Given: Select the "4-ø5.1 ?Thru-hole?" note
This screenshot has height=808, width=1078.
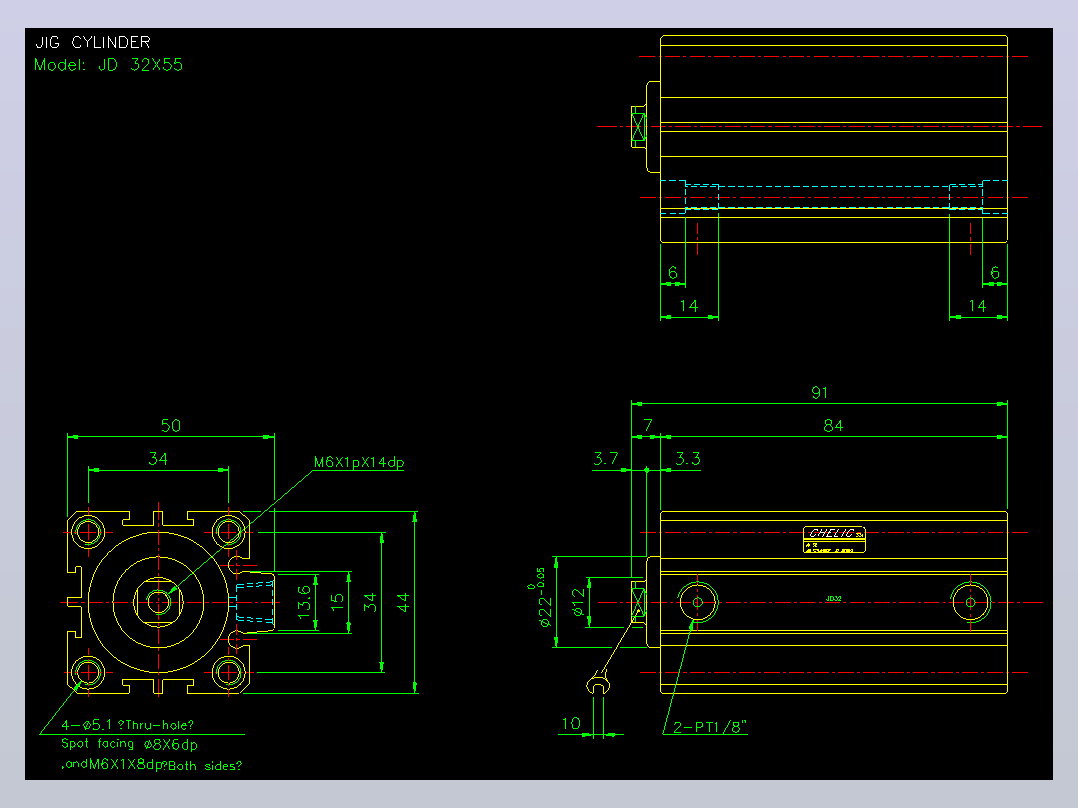Looking at the screenshot, I should coord(128,725).
